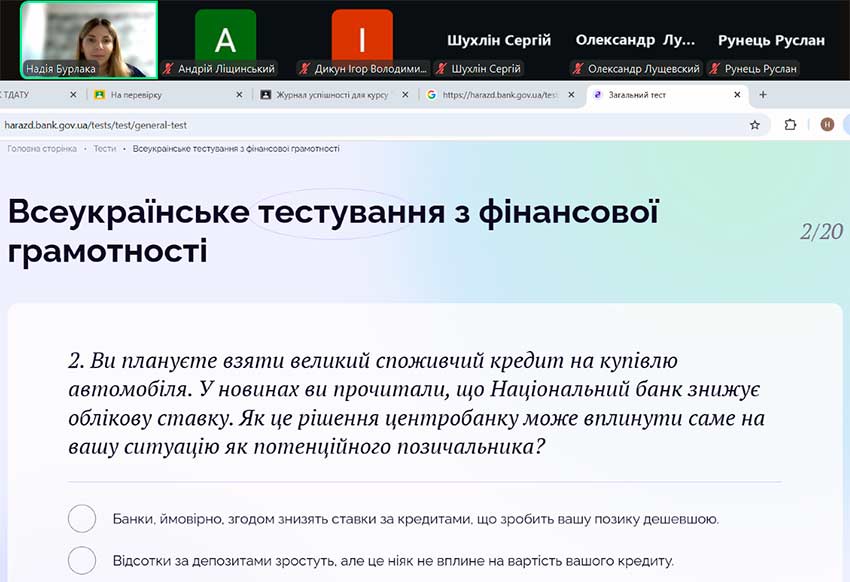Click muted mic icon for Рунець Руслан
Viewport: 850px width, 582px height.
tap(716, 69)
